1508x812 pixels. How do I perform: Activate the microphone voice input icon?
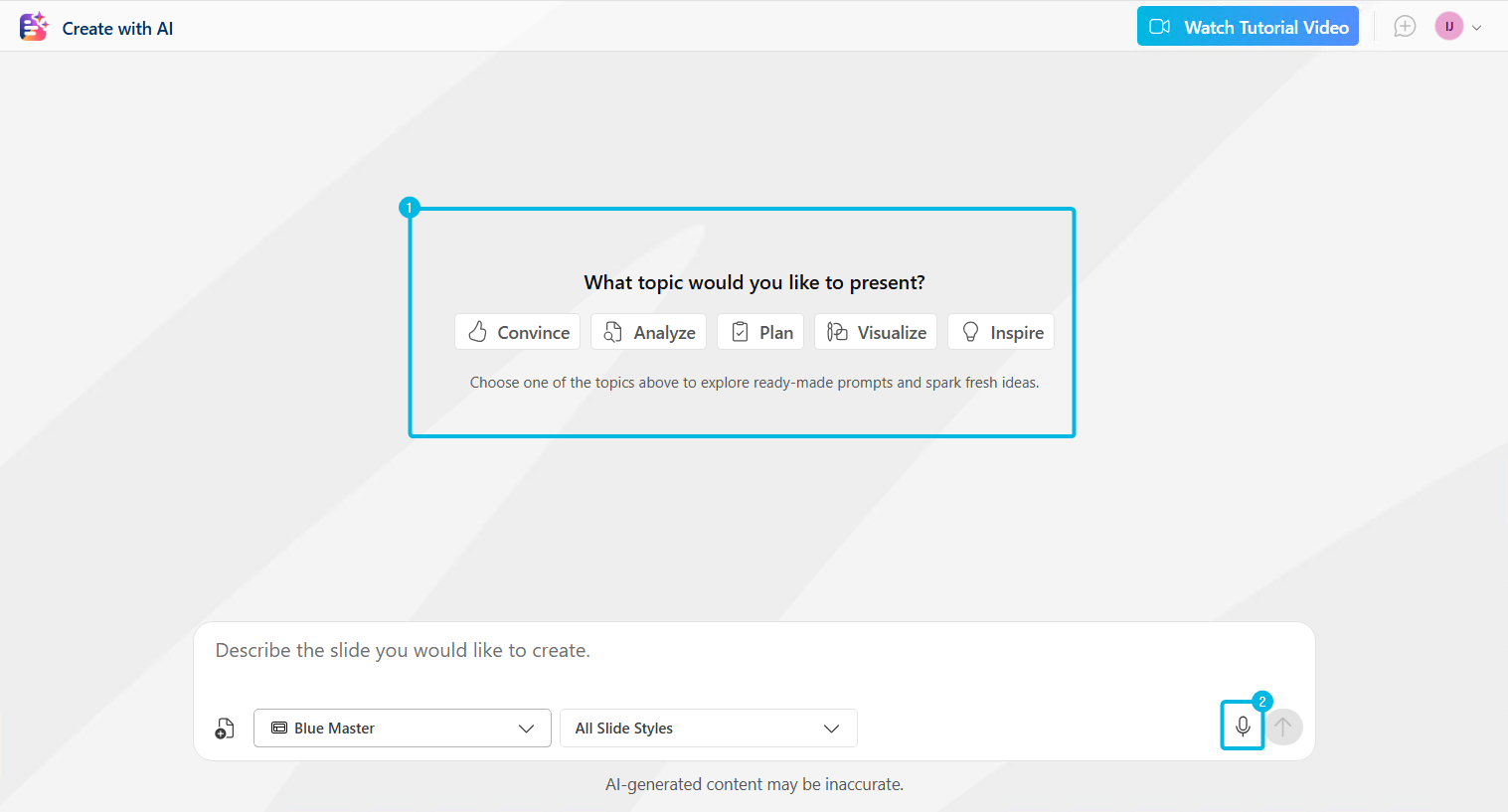(x=1243, y=727)
